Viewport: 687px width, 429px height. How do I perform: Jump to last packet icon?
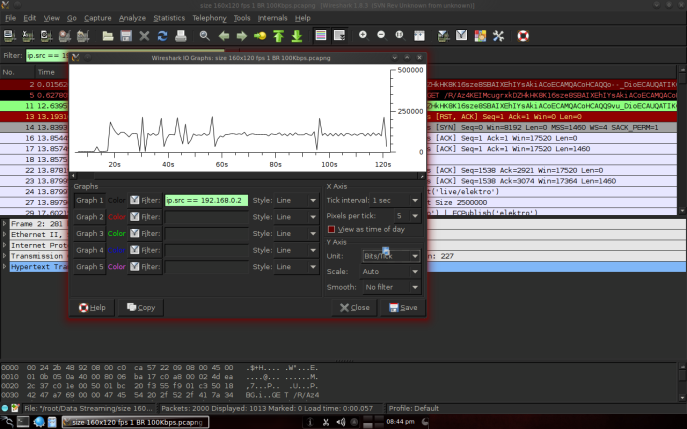coord(297,35)
